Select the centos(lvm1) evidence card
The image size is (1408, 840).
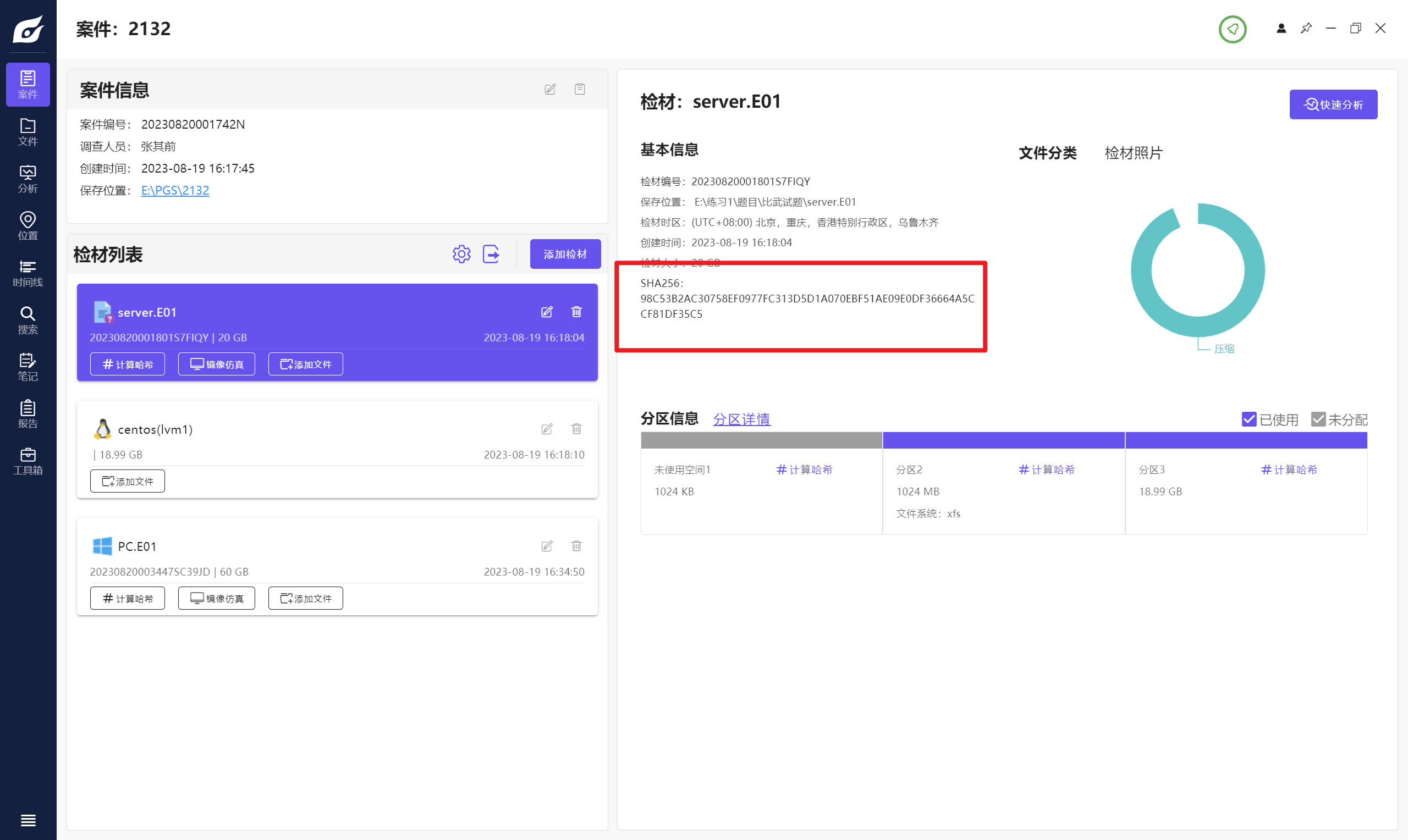coord(337,450)
